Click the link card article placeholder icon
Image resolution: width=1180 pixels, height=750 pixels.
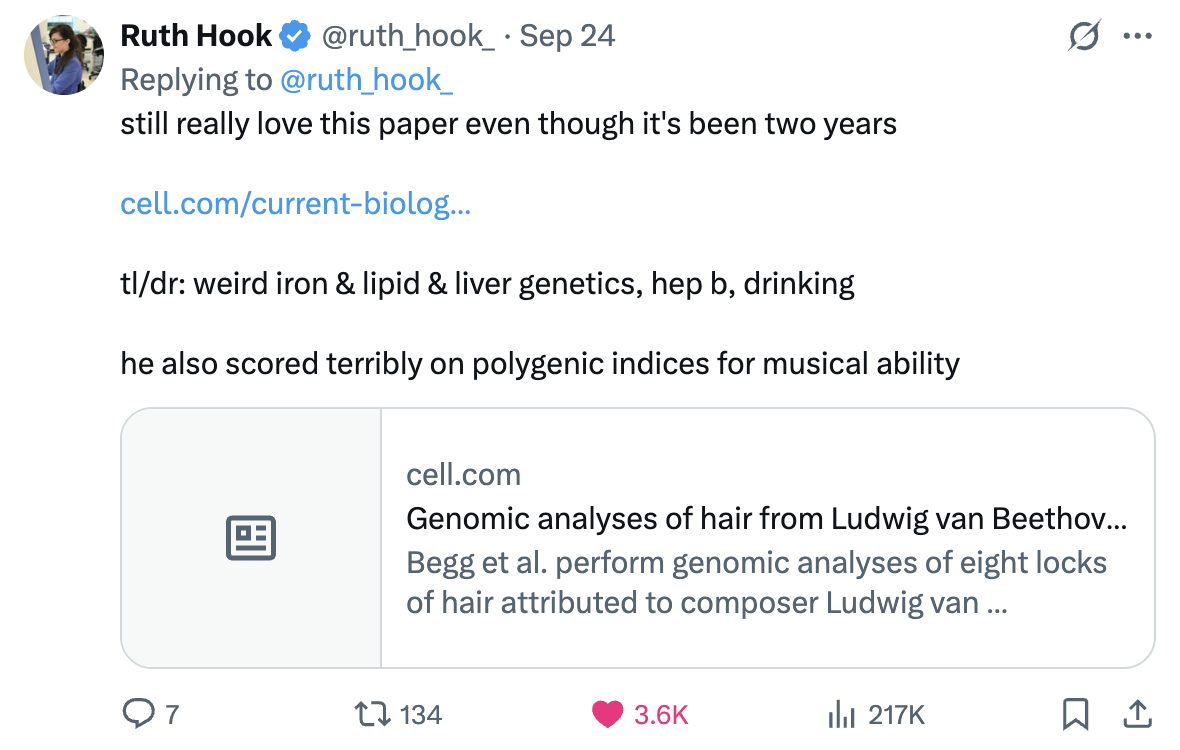pyautogui.click(x=251, y=538)
